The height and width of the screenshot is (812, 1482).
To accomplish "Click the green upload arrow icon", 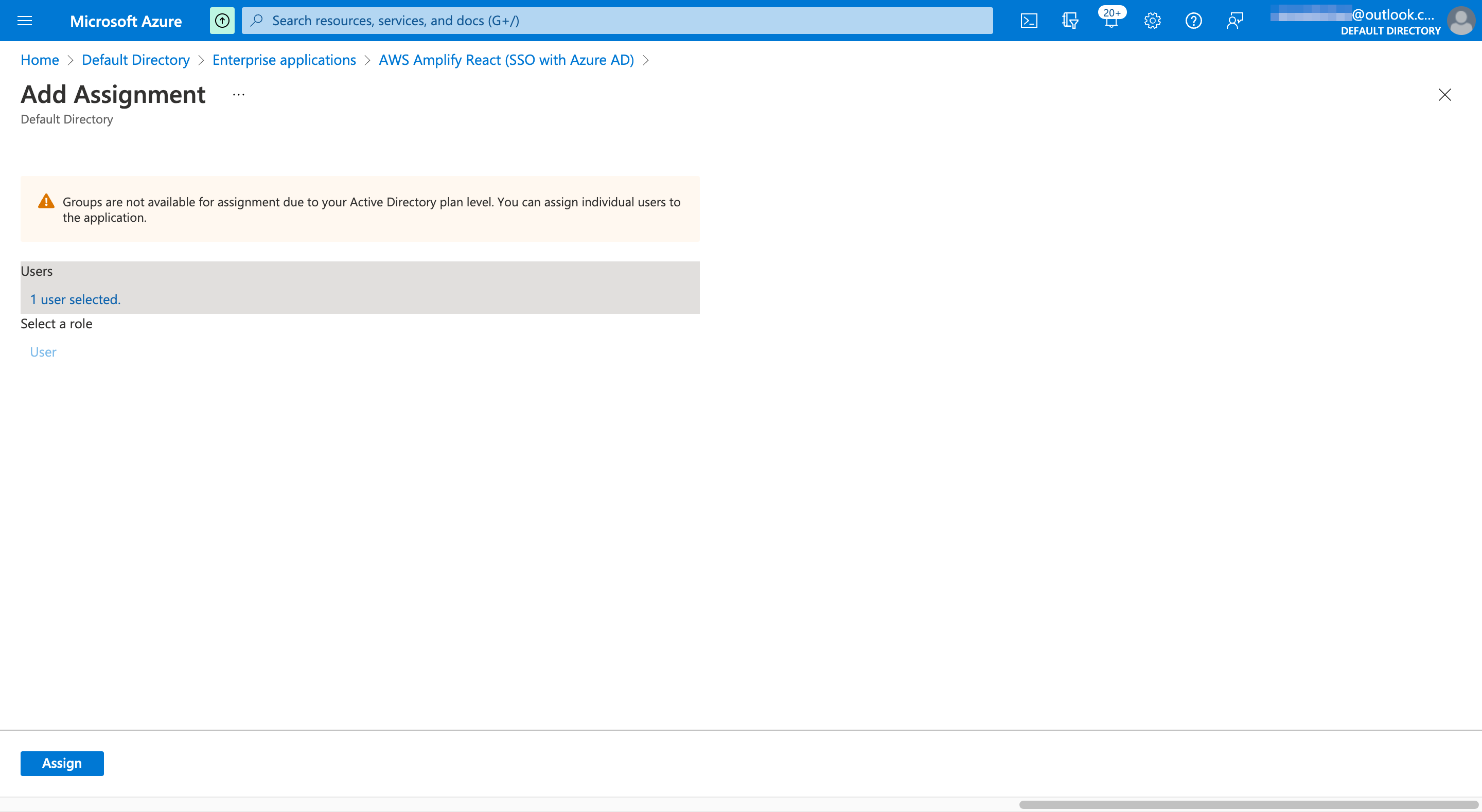I will [x=222, y=20].
